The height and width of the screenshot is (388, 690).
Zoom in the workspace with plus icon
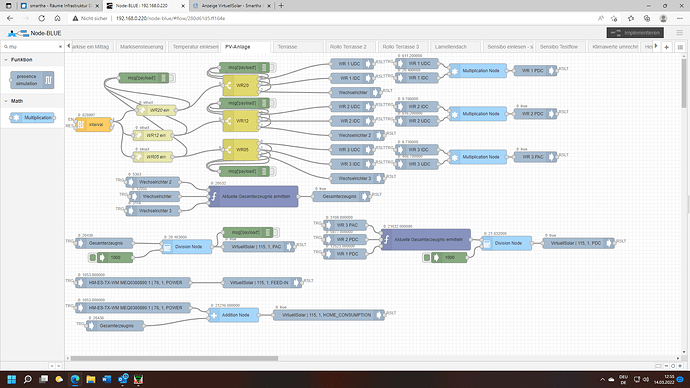(679, 366)
